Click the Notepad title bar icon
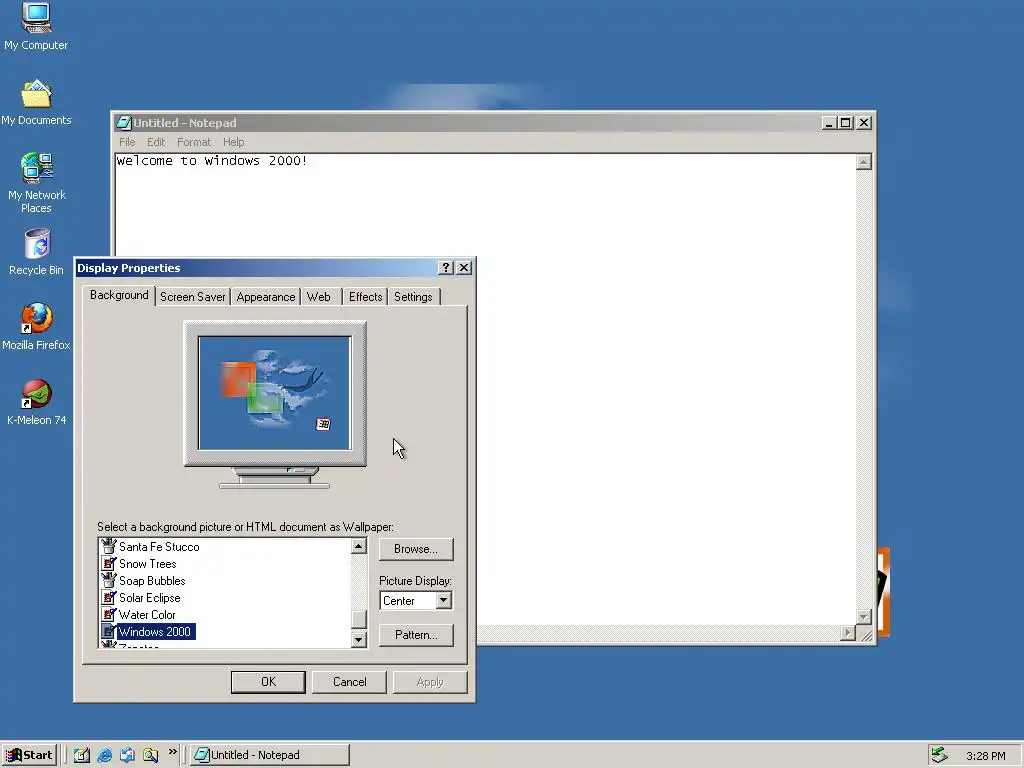This screenshot has width=1024, height=768. (x=123, y=122)
